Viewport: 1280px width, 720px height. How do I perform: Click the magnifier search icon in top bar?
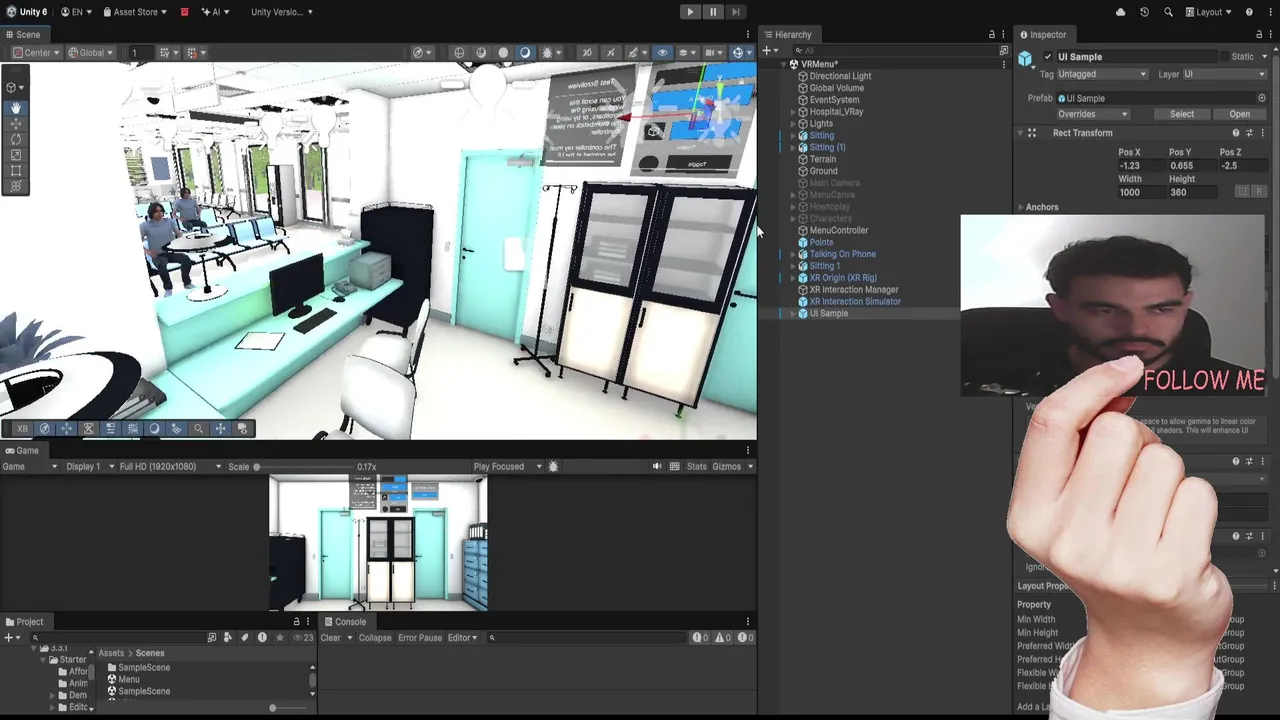coord(1169,12)
